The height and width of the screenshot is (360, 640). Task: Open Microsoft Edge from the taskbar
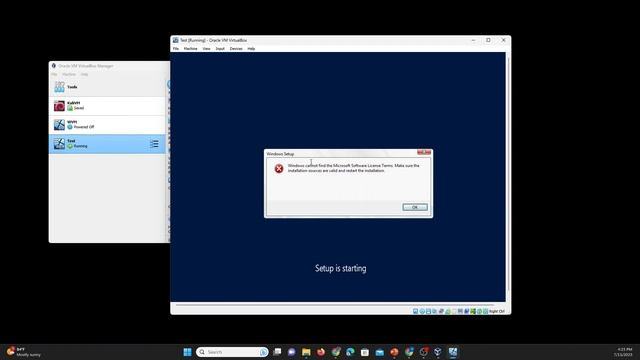(x=350, y=352)
